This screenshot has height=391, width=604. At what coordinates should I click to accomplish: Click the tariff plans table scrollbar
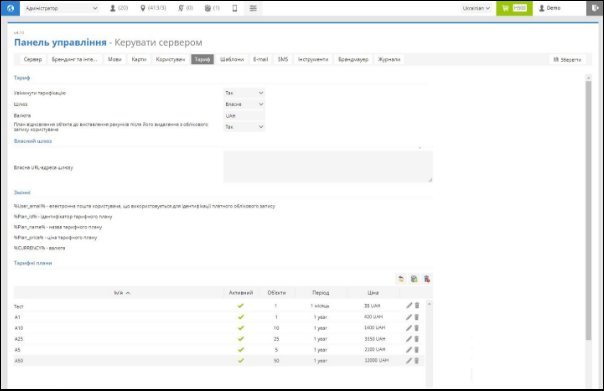tap(429, 344)
